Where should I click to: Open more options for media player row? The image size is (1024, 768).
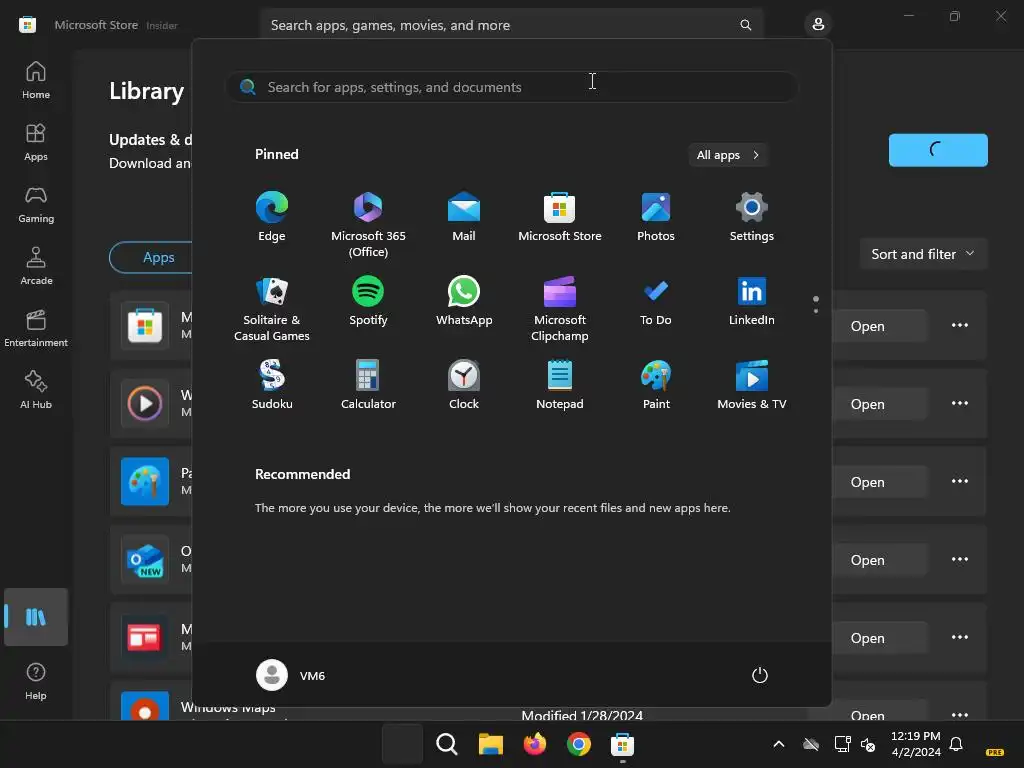[x=959, y=403]
